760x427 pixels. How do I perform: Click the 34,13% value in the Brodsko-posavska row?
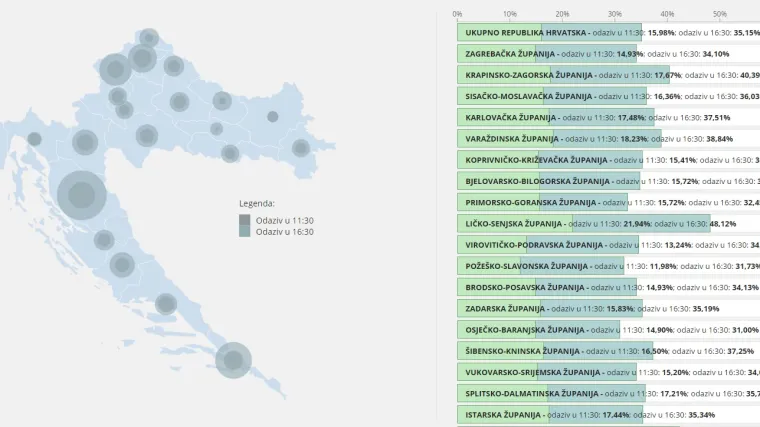click(x=745, y=287)
